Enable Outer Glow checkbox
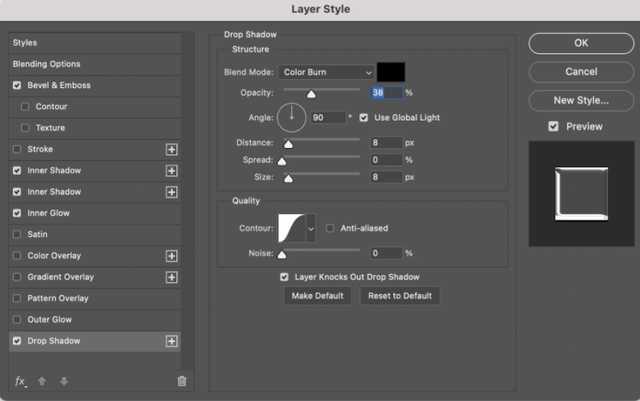This screenshot has height=401, width=640. (17, 319)
